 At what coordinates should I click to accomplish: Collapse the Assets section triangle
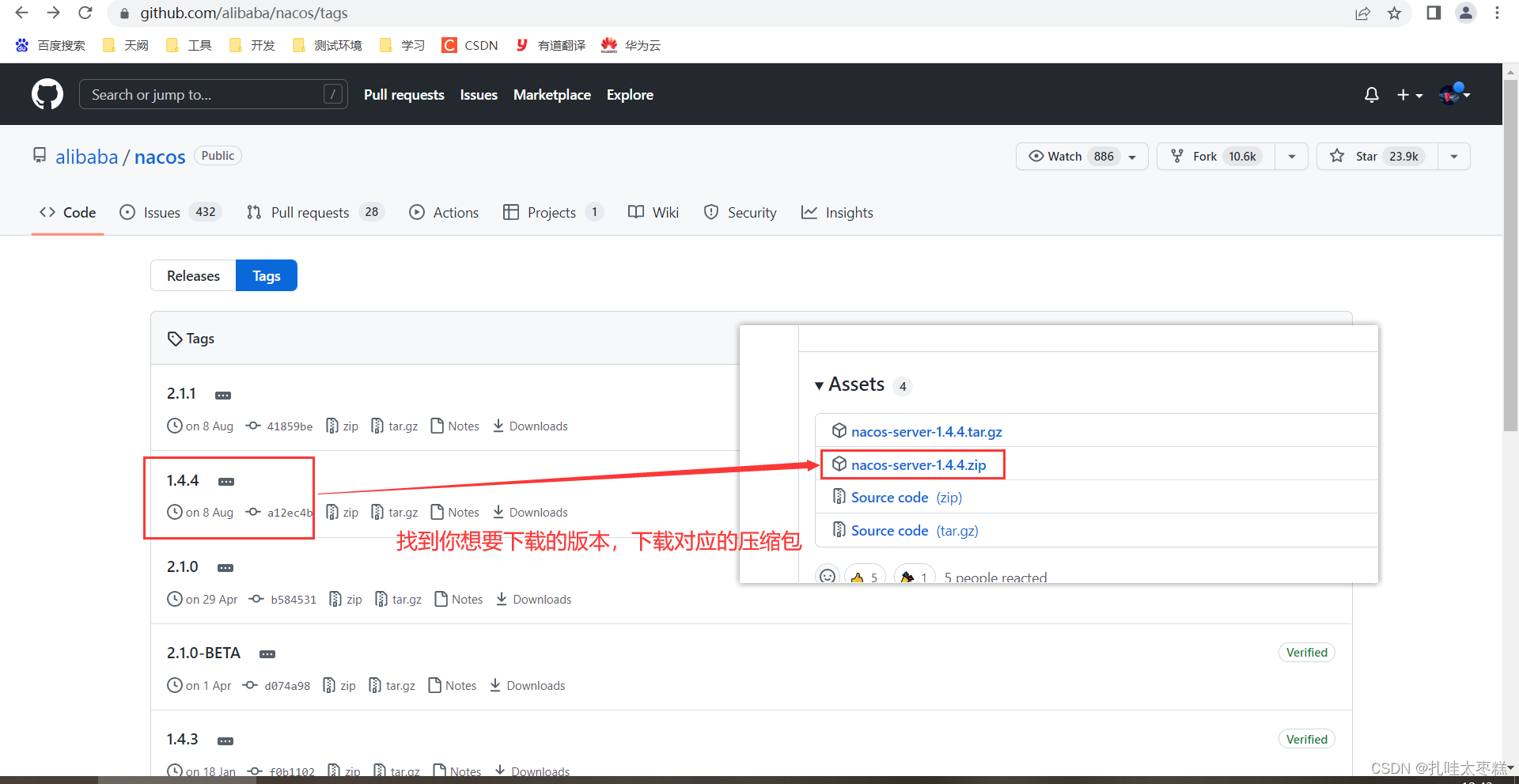click(x=819, y=385)
